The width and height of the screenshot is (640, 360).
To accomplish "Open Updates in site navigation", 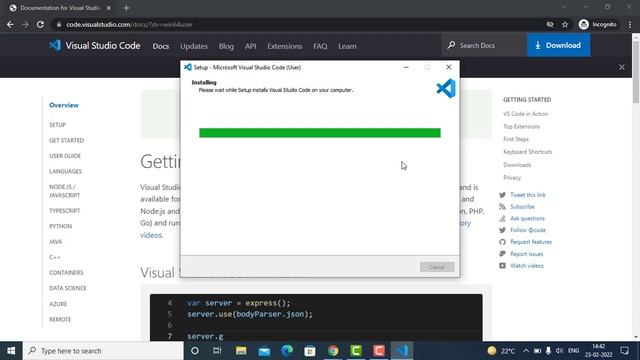I will 194,46.
